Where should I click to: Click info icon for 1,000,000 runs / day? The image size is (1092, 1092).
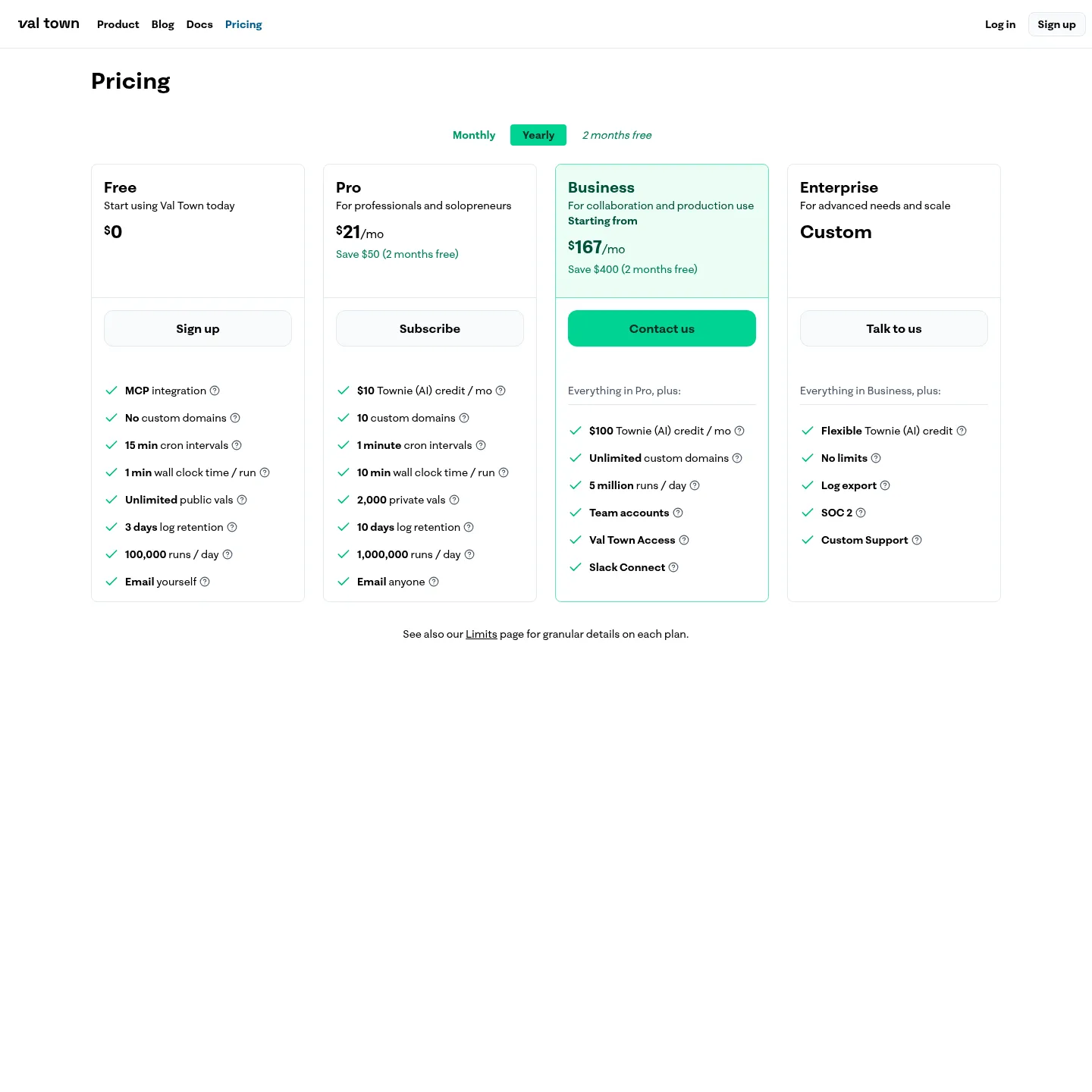pyautogui.click(x=469, y=554)
